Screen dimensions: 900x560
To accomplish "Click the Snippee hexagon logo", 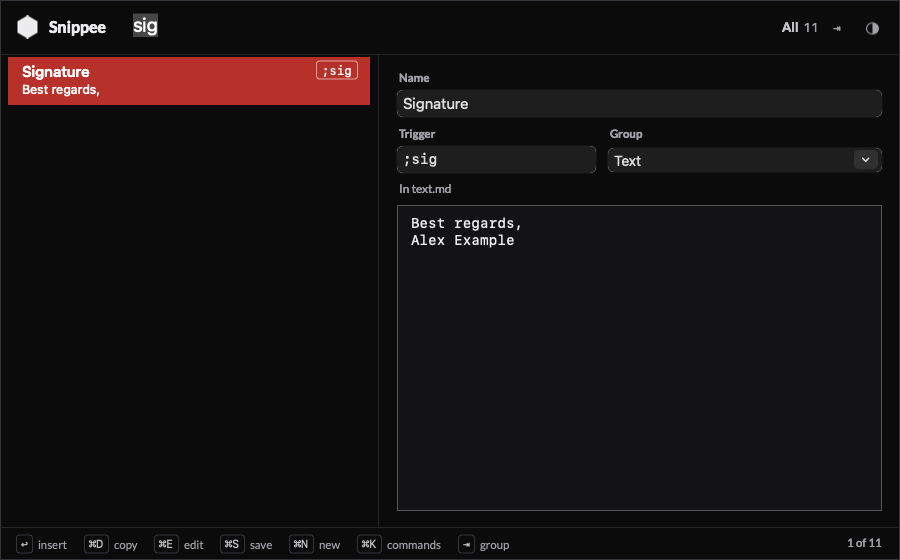I will click(x=27, y=27).
